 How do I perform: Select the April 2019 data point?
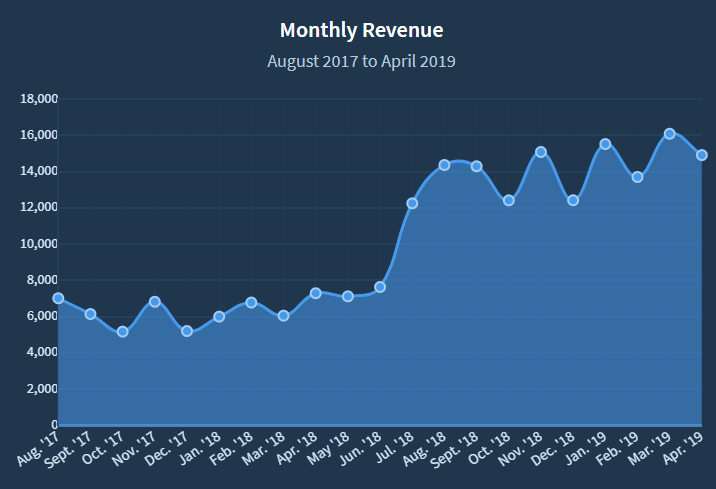tap(702, 155)
